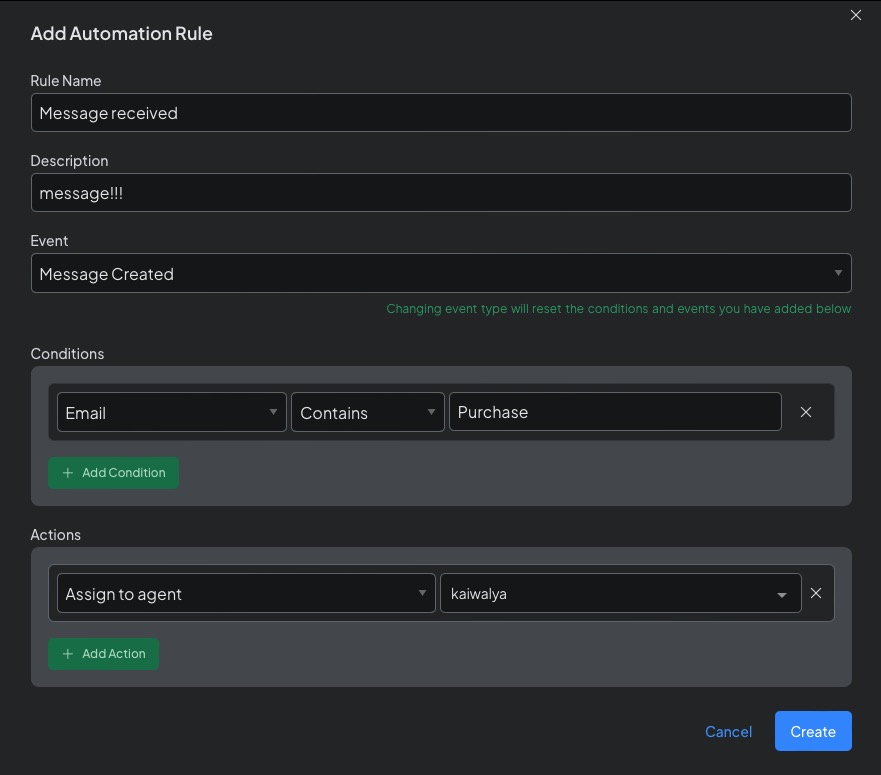
Task: Open the Email condition field dropdown
Action: (x=171, y=411)
